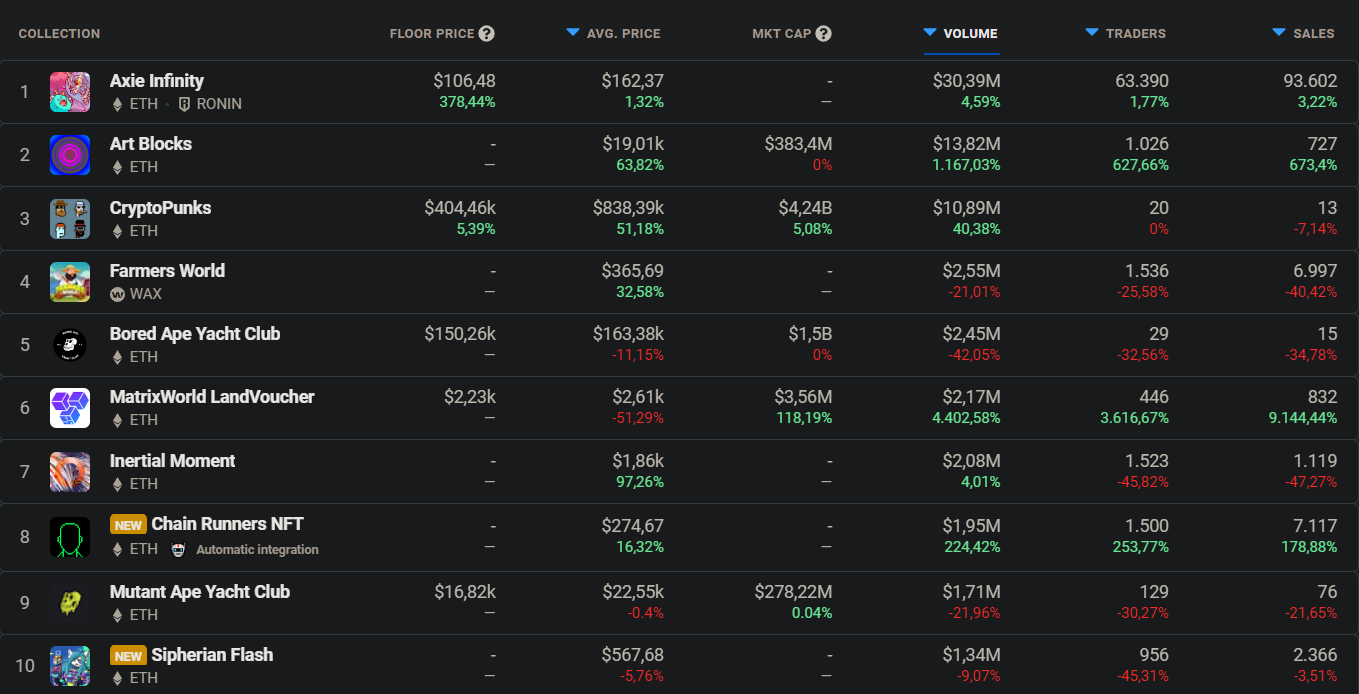
Task: Click Art Blocks volume change 1.167,03%
Action: tap(967, 165)
